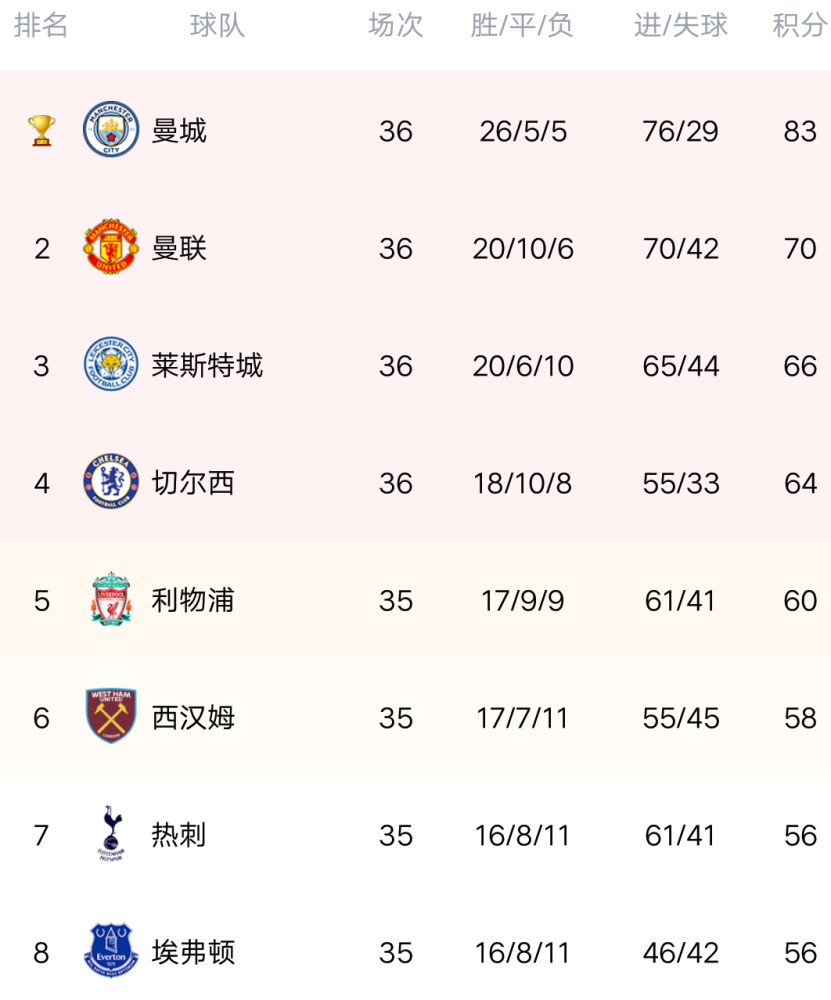Tap the Liverpool club crest
Viewport: 831px width, 1000px height.
click(111, 599)
